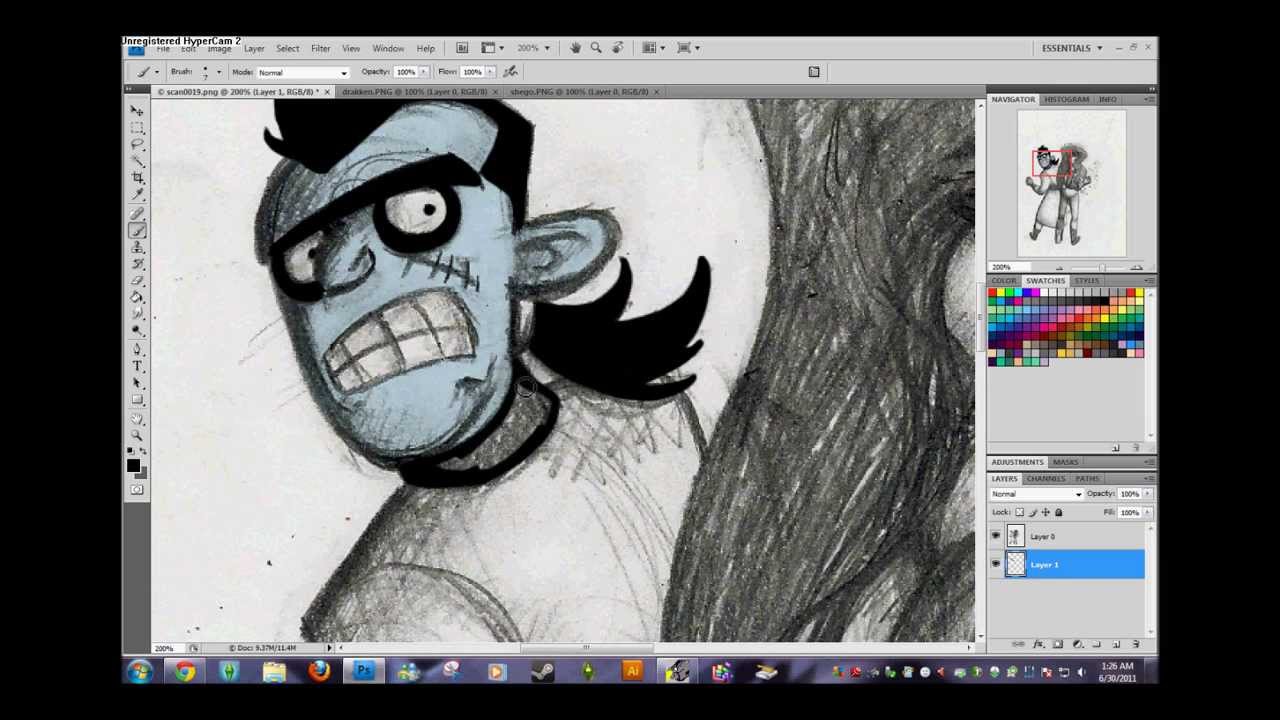Image resolution: width=1280 pixels, height=720 pixels.
Task: Switch to the Paths tab
Action: pos(1086,479)
